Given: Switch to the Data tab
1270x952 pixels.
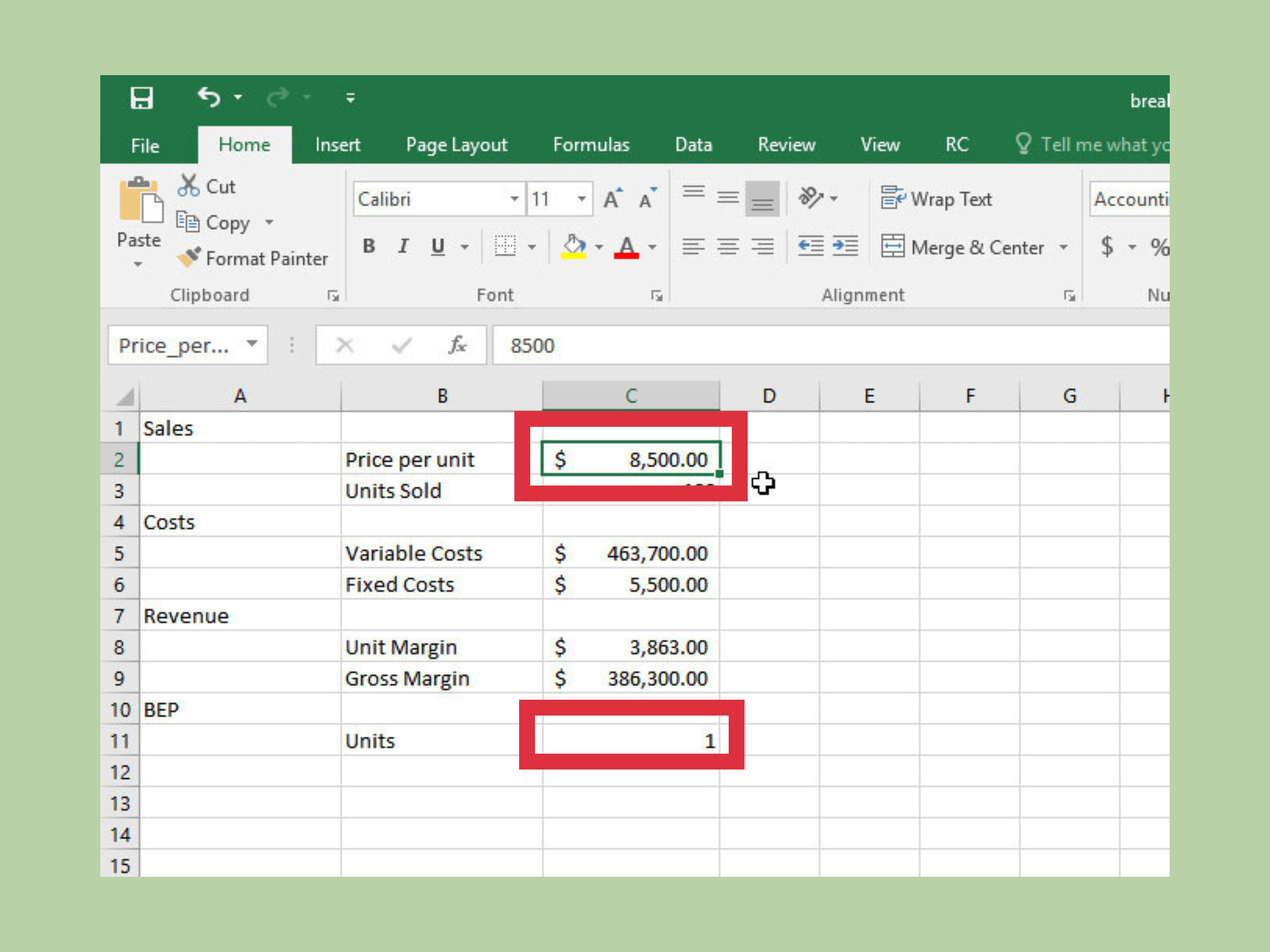Looking at the screenshot, I should pyautogui.click(x=694, y=145).
